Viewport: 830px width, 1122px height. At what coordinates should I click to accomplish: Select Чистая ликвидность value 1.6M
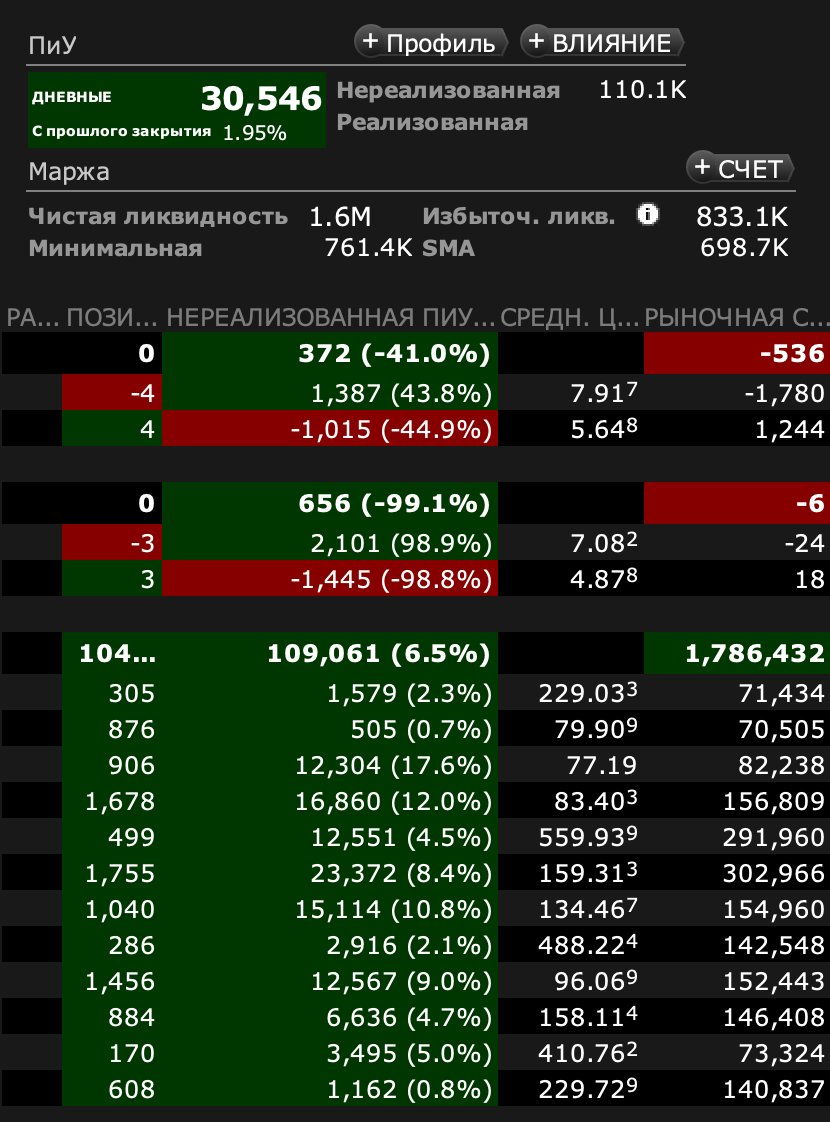(x=340, y=217)
